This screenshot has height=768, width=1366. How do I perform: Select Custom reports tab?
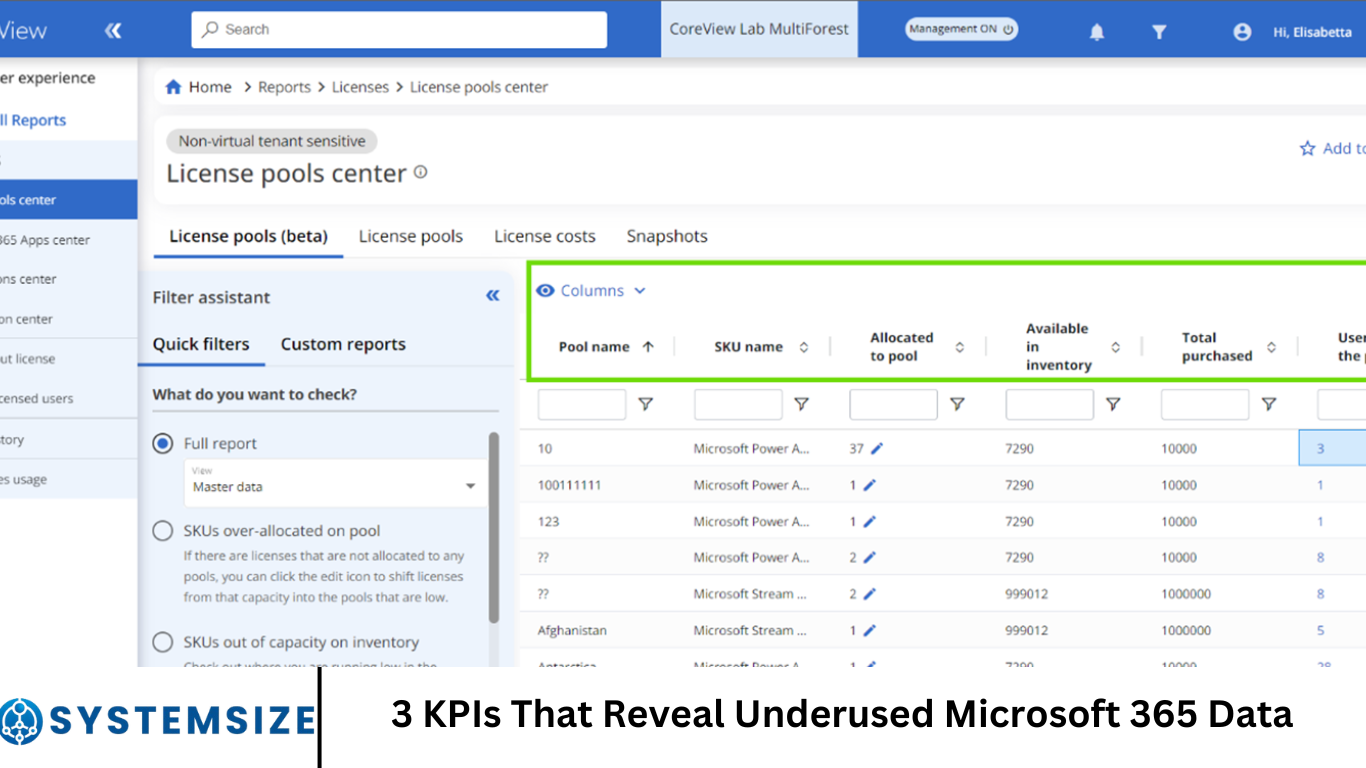[343, 344]
